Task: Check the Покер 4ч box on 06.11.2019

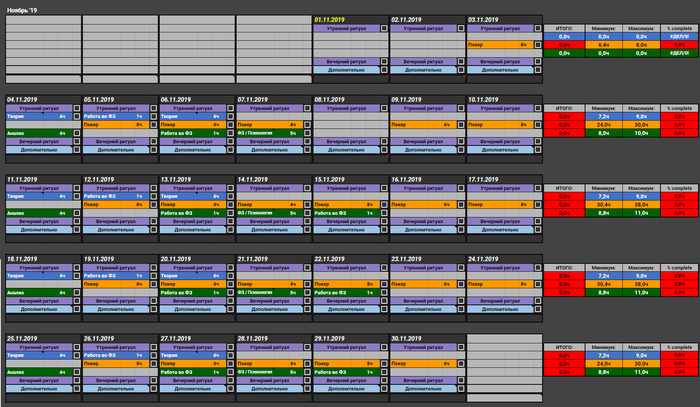Action: (230, 125)
